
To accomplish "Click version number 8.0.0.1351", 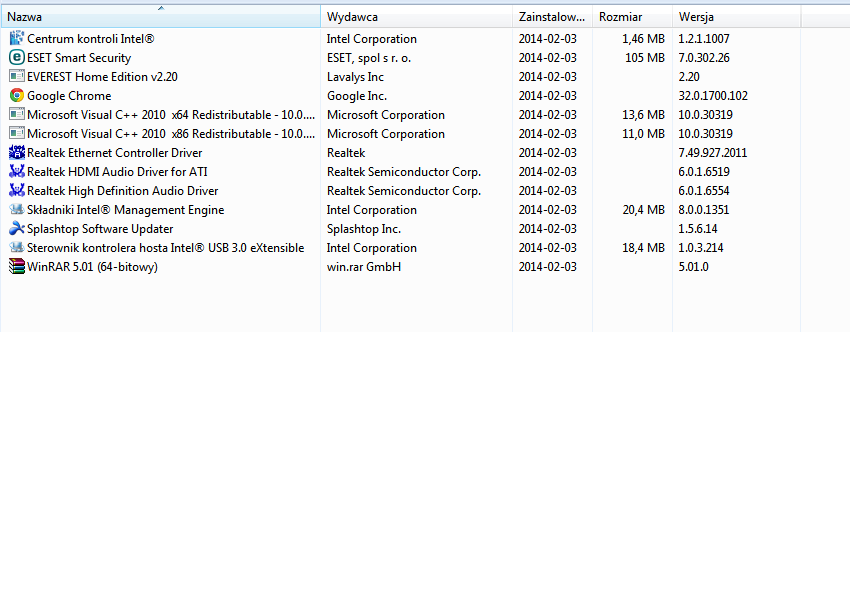I will [704, 210].
